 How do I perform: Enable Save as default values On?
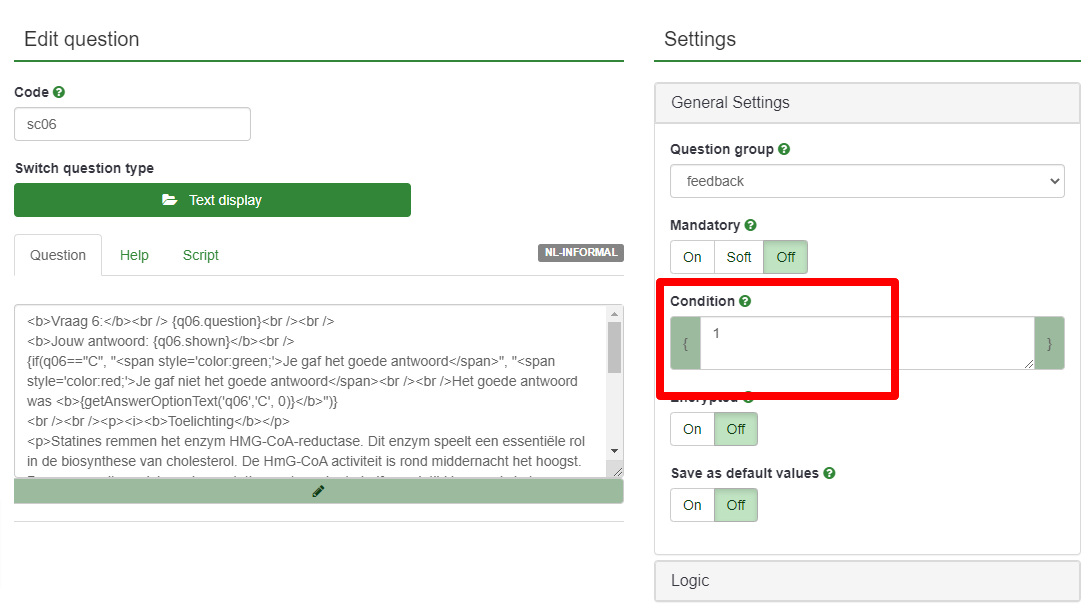point(692,505)
